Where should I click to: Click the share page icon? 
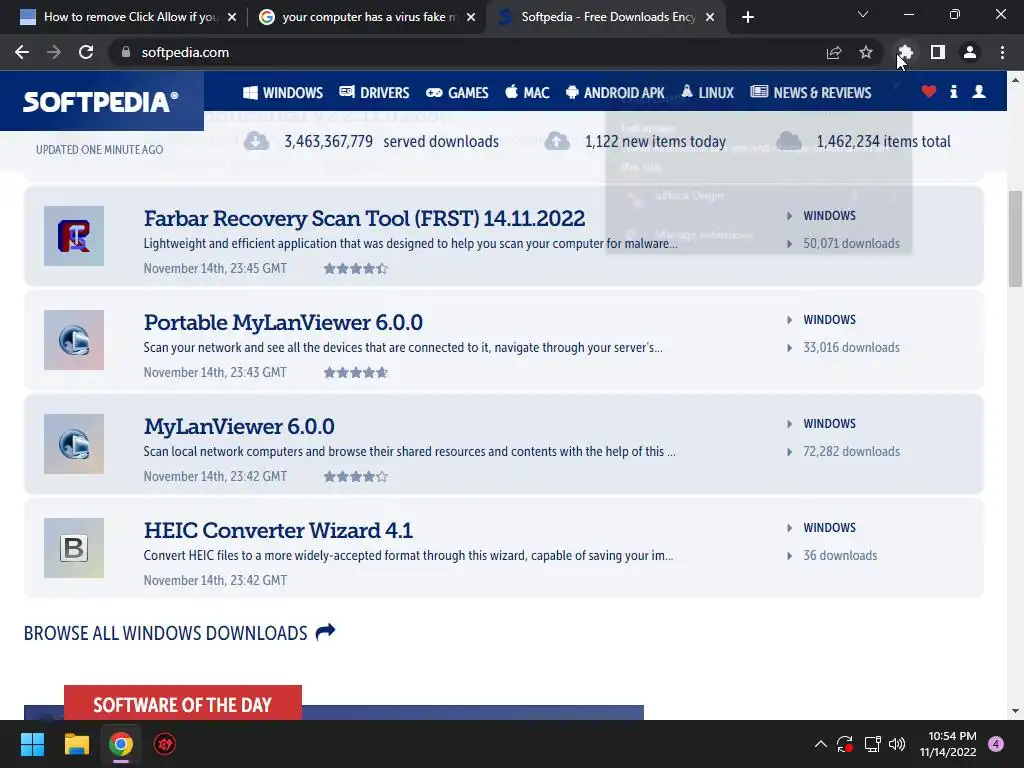(x=834, y=52)
